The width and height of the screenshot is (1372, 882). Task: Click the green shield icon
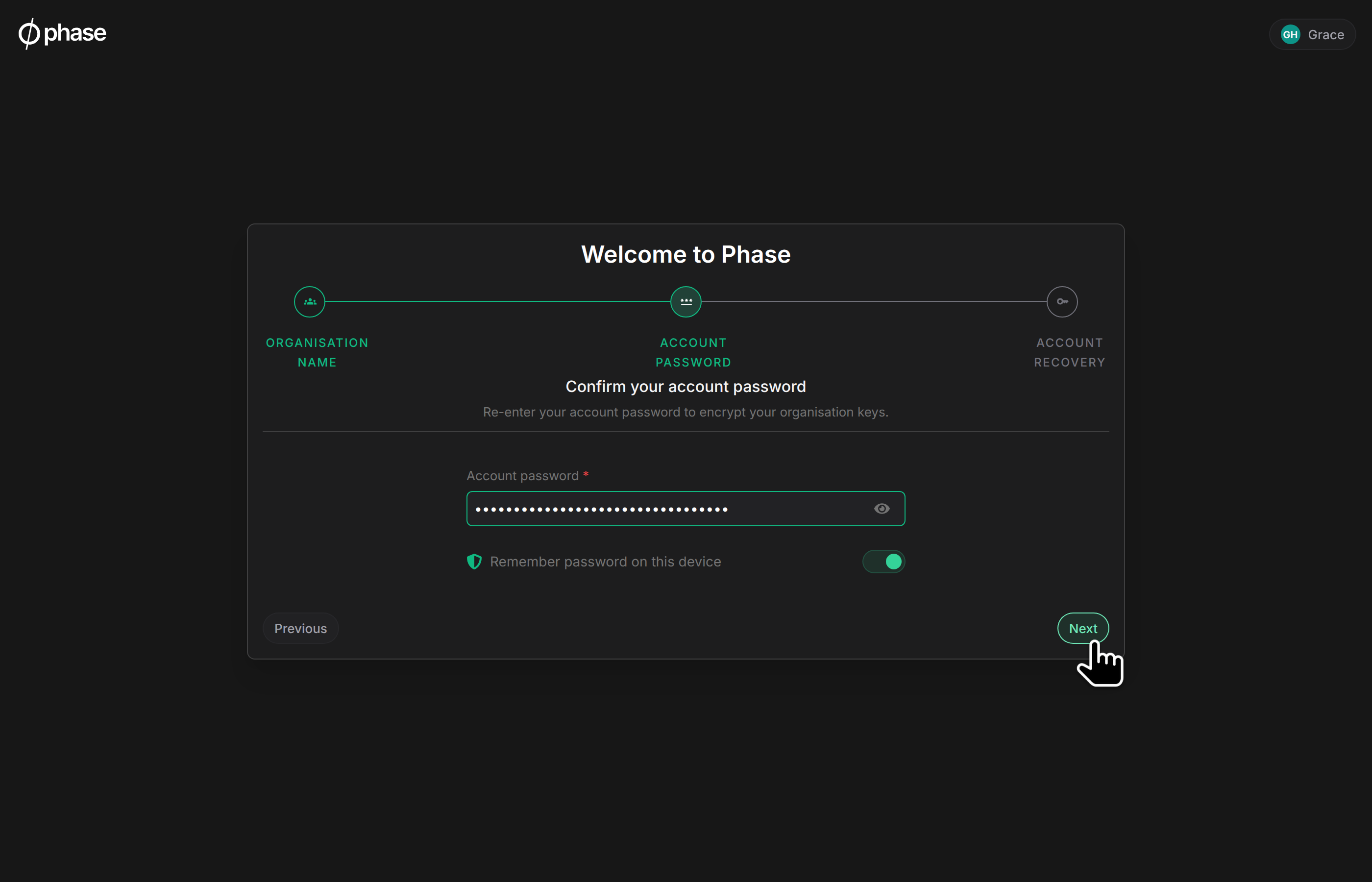tap(474, 562)
